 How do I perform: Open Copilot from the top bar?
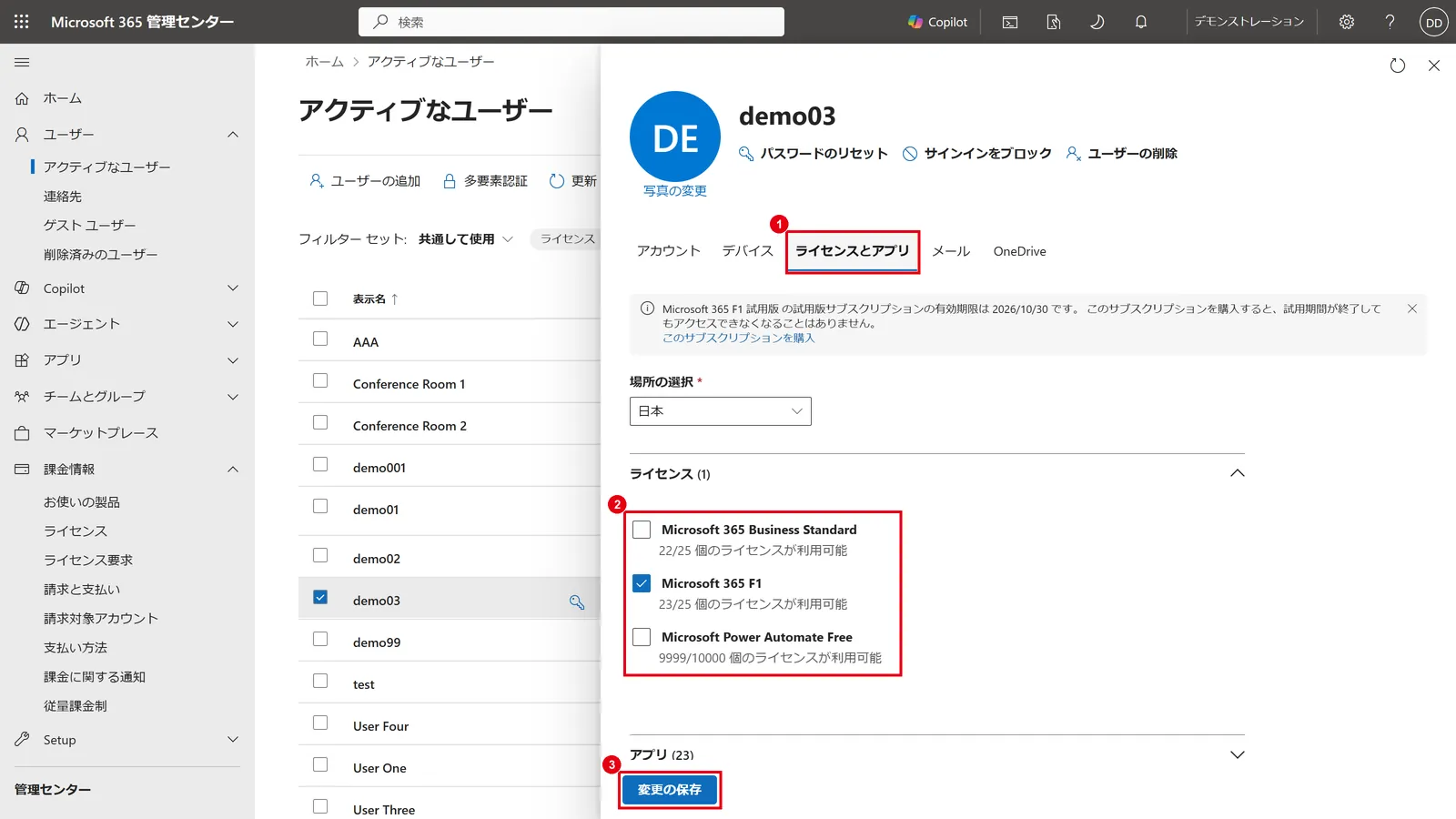(x=937, y=22)
